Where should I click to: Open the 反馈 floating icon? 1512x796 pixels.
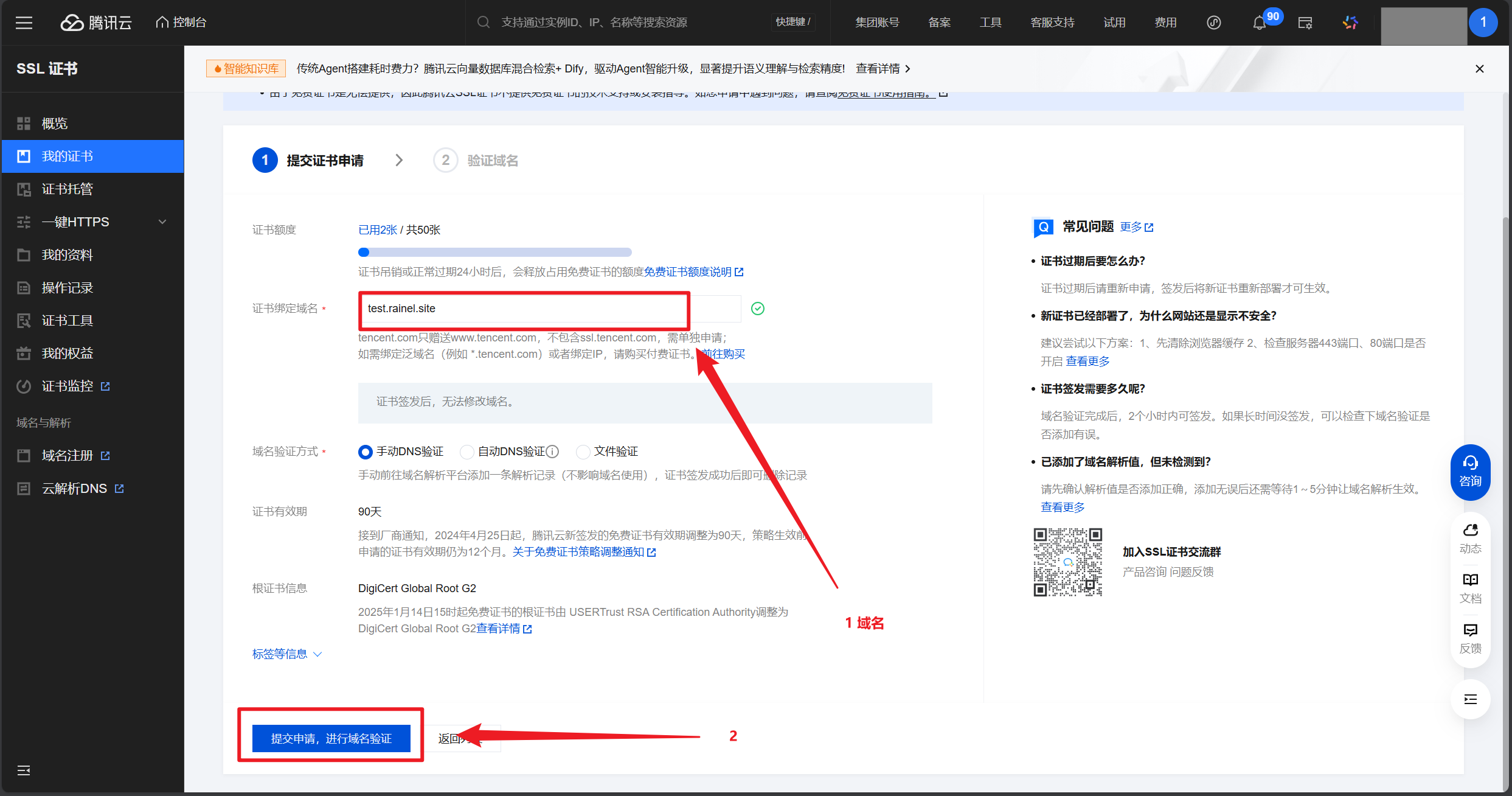coord(1470,638)
